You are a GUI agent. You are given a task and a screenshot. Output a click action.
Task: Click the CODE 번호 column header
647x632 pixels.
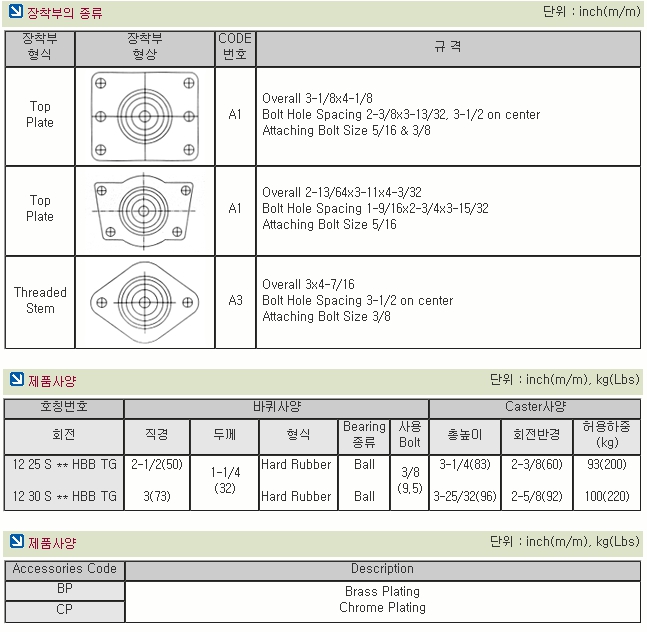tap(235, 47)
